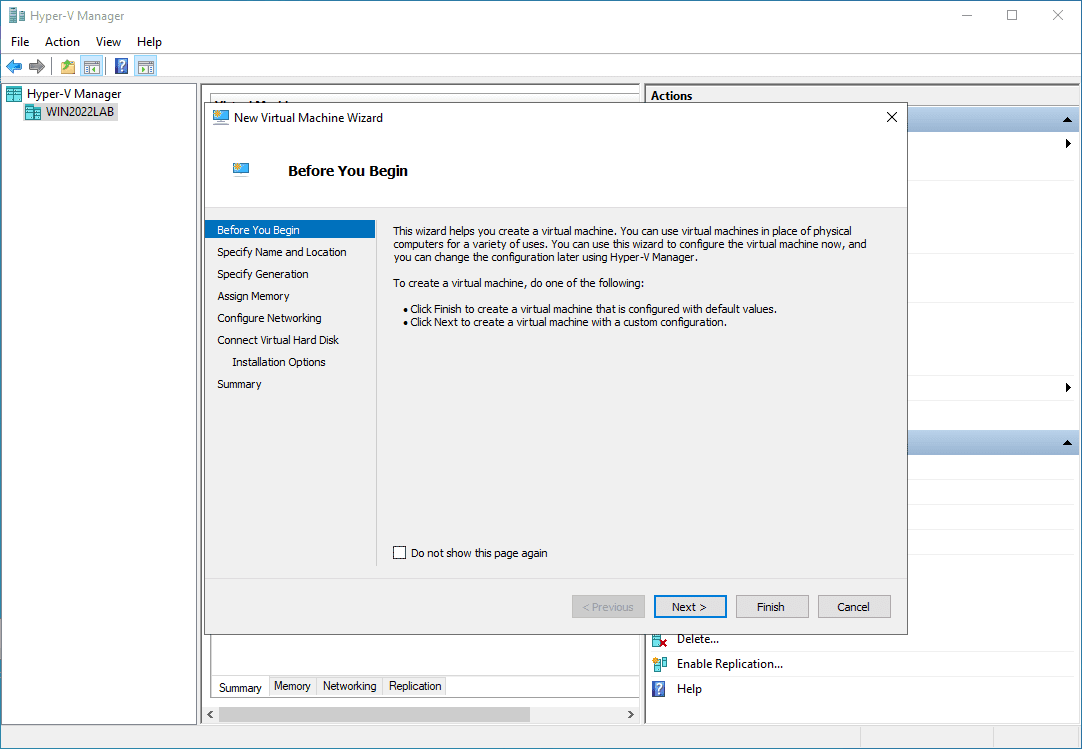This screenshot has width=1082, height=749.
Task: Click the Delete... action link
Action: click(698, 639)
